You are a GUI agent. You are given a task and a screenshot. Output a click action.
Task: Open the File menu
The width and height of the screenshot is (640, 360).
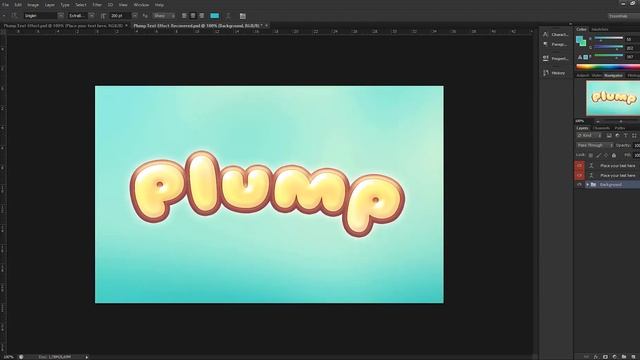tap(6, 5)
